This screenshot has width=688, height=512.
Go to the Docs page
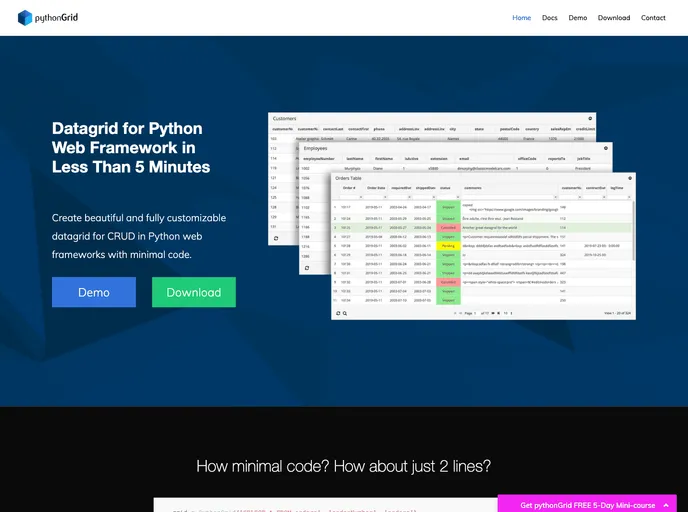point(549,18)
